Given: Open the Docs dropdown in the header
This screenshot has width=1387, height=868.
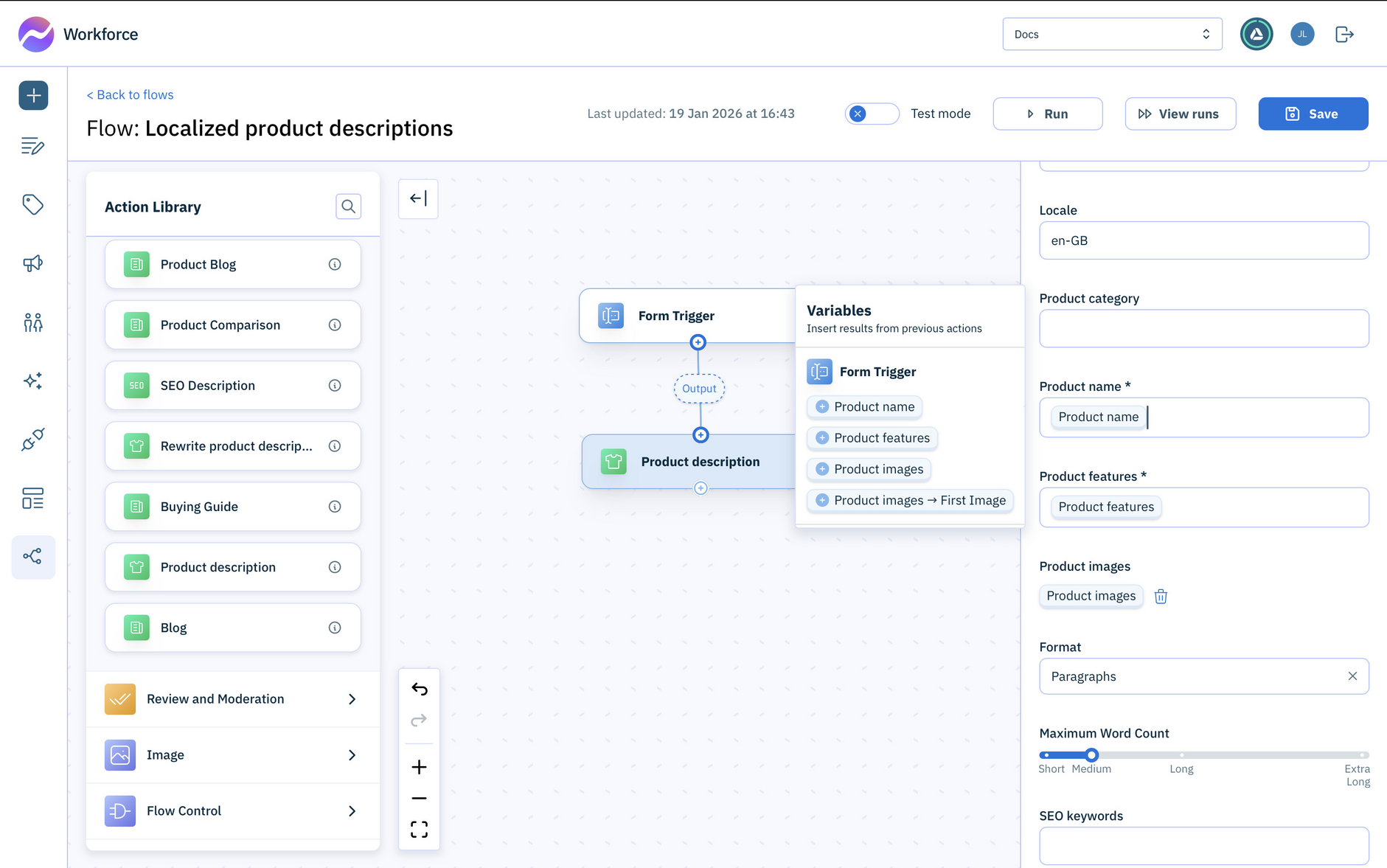Looking at the screenshot, I should point(1112,33).
